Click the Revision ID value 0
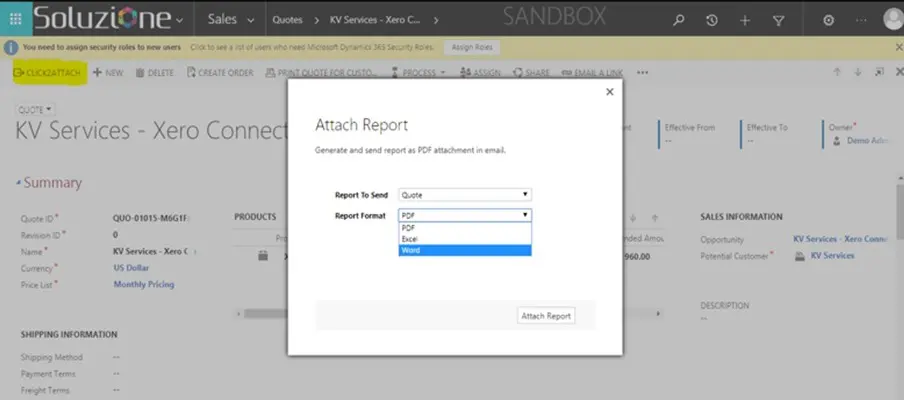Screen dimensions: 904x400 [x=115, y=235]
